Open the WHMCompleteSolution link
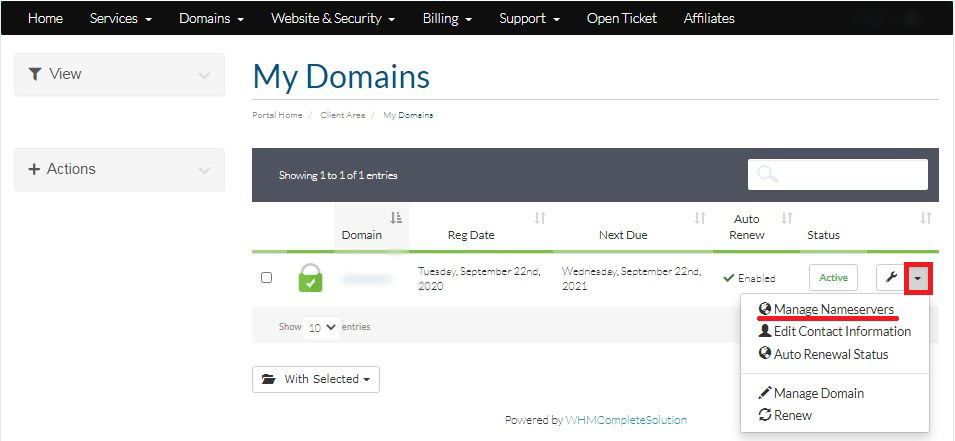 [626, 420]
